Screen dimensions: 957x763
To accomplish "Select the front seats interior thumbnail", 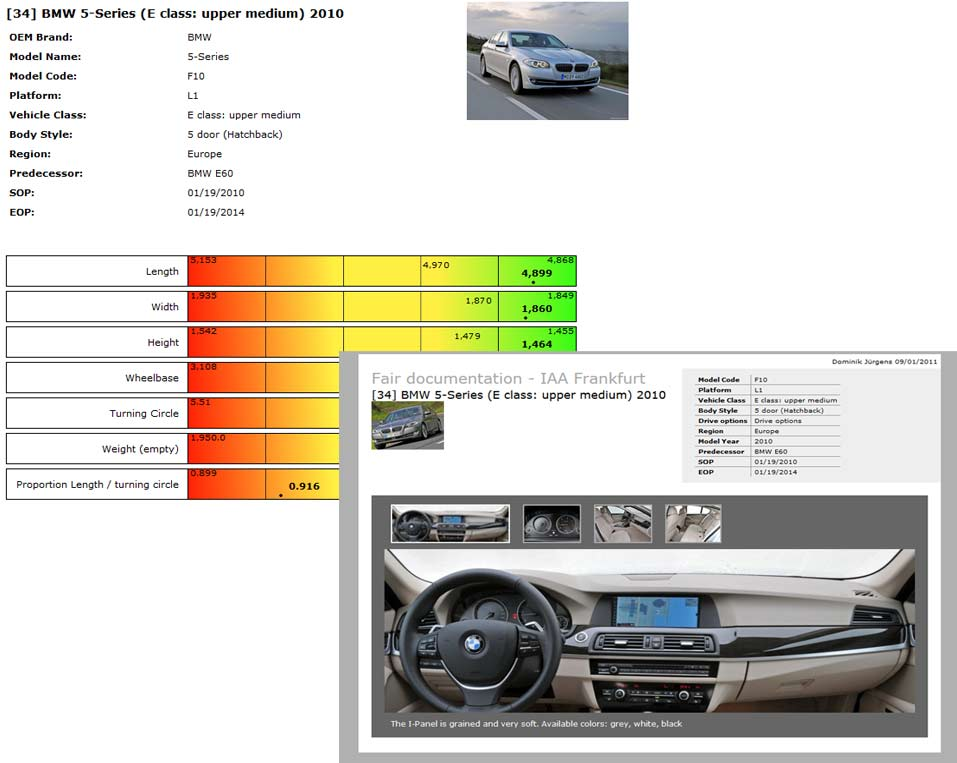I will (x=623, y=523).
